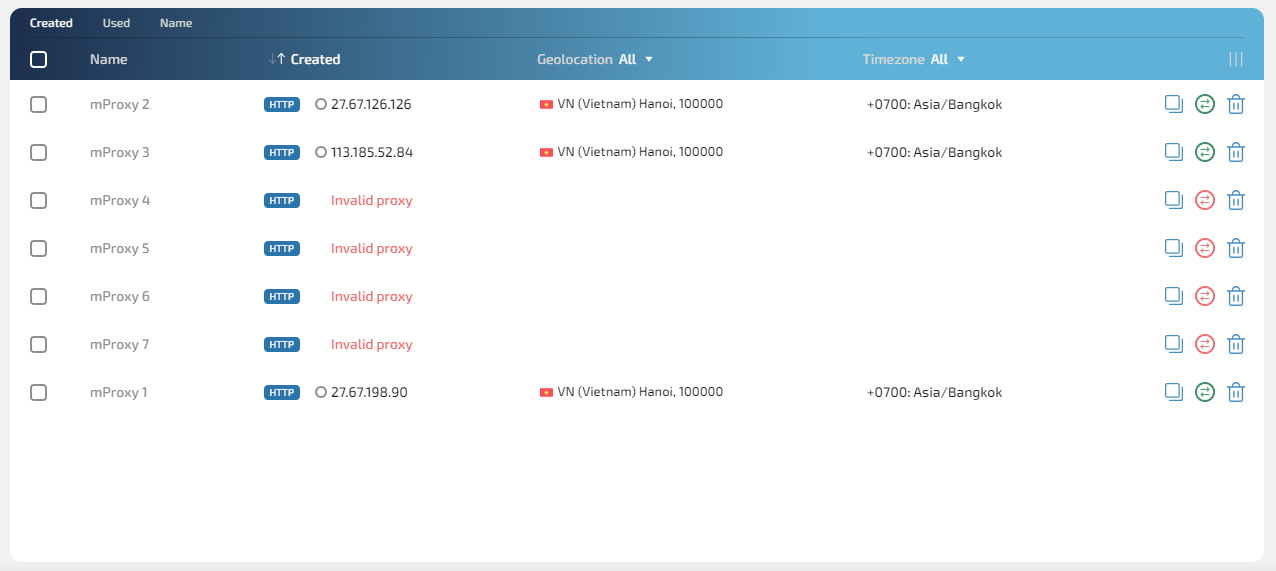Select the IP address 27.67.126.126
1276x571 pixels.
pyautogui.click(x=371, y=104)
